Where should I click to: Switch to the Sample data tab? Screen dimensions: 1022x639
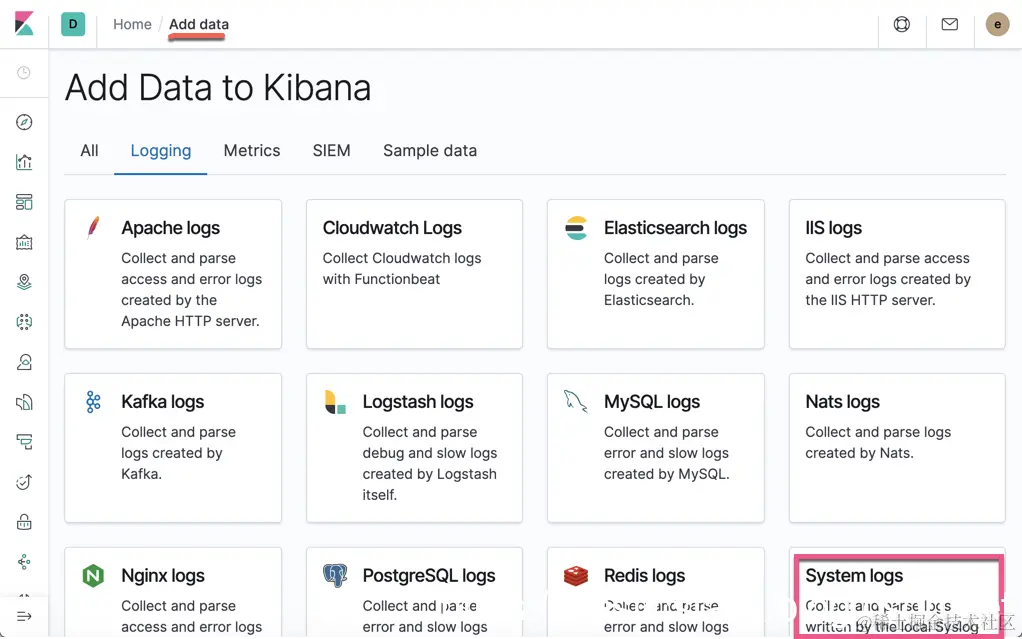click(x=430, y=151)
